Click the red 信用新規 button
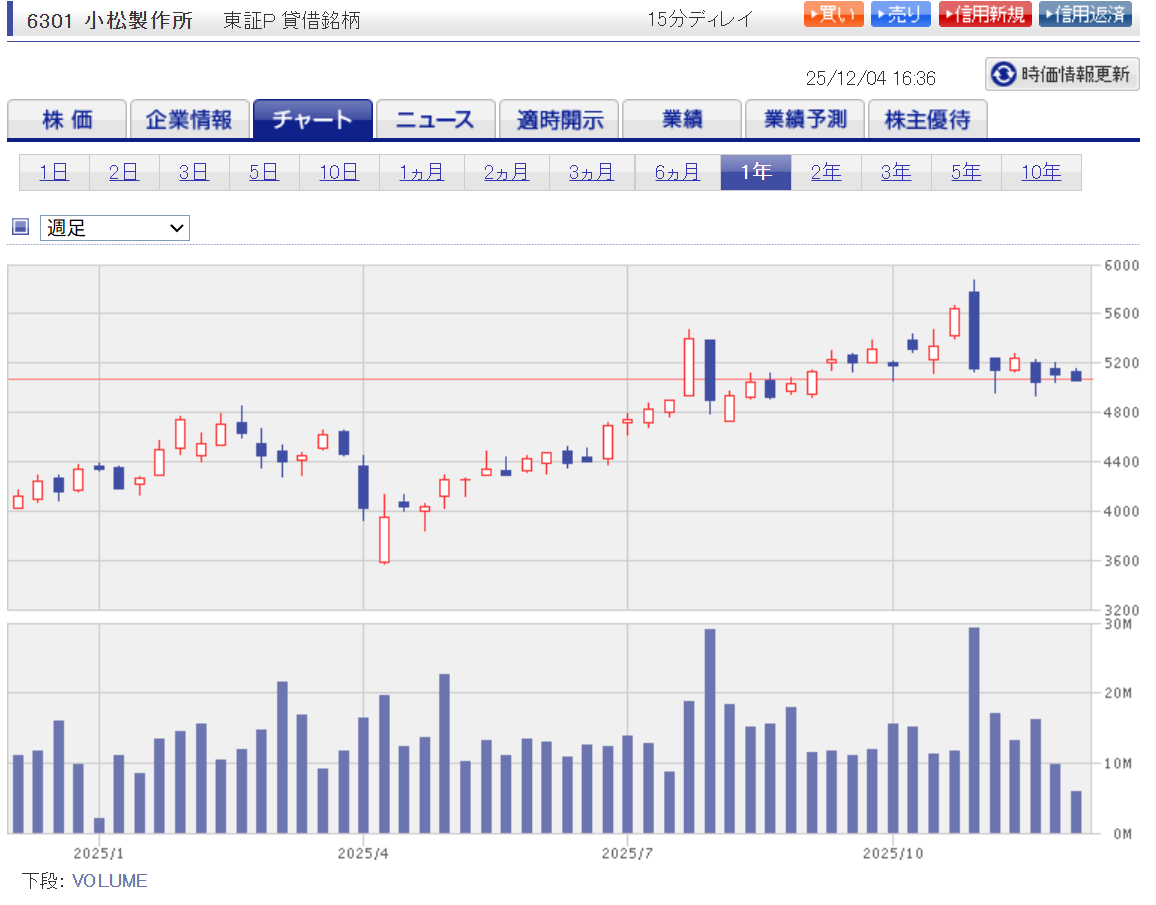This screenshot has width=1156, height=905. click(x=986, y=15)
